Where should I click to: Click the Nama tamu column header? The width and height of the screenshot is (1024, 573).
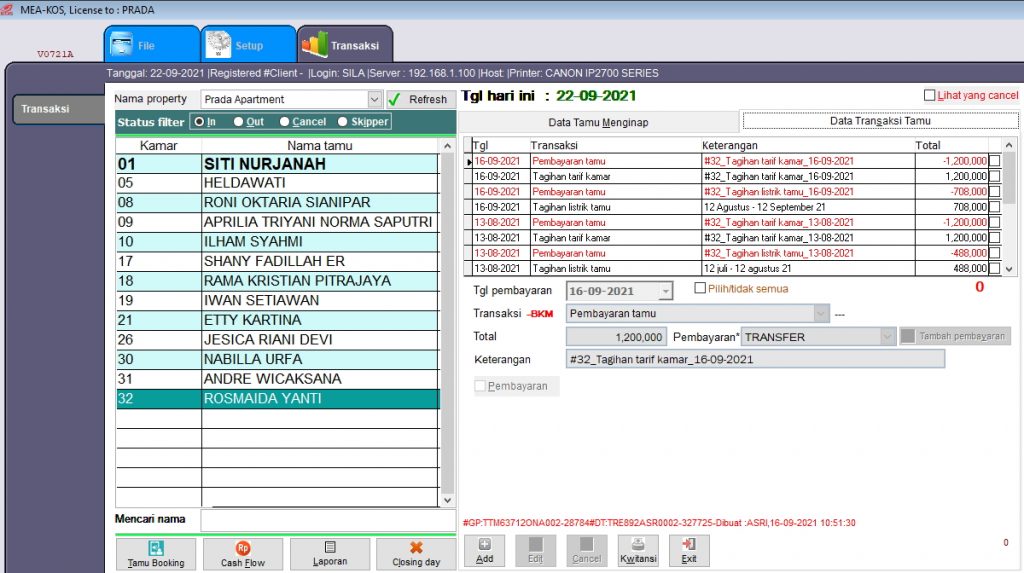320,146
